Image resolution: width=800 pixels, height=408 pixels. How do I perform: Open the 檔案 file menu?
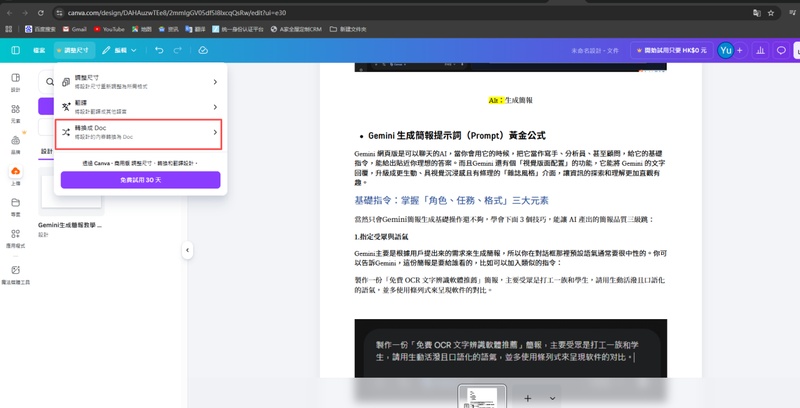39,50
